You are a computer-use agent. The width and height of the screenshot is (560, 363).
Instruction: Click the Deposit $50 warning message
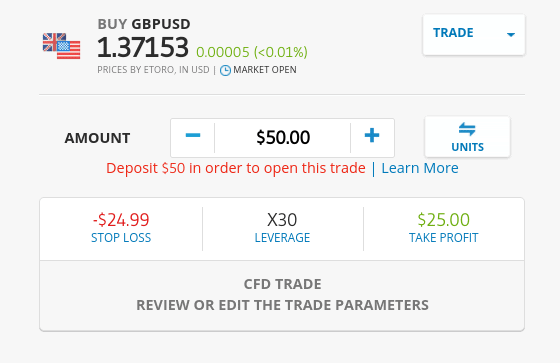tap(236, 168)
